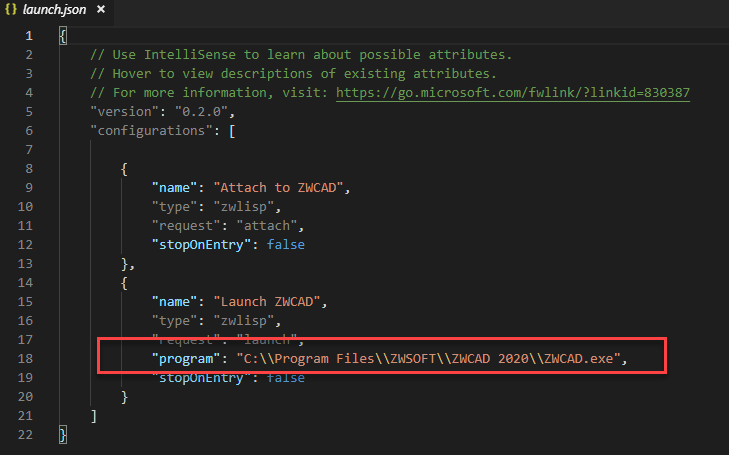This screenshot has height=455, width=729.
Task: Click the "type" key on line 10
Action: pos(174,207)
